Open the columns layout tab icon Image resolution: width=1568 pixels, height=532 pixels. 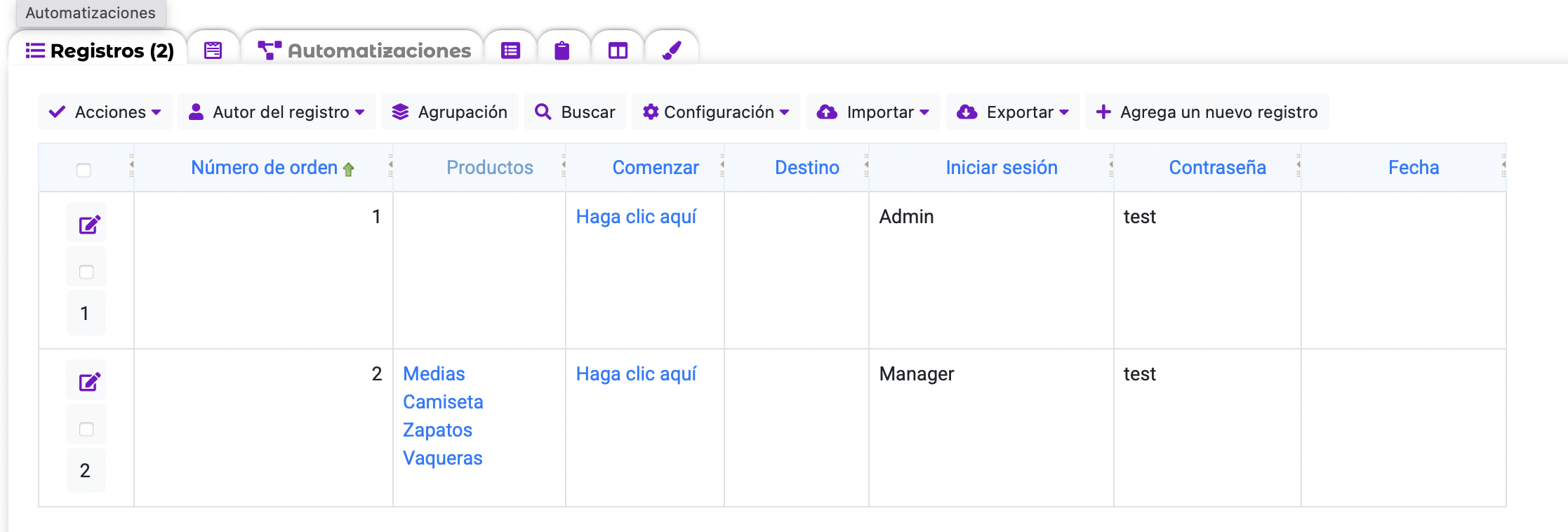point(618,51)
